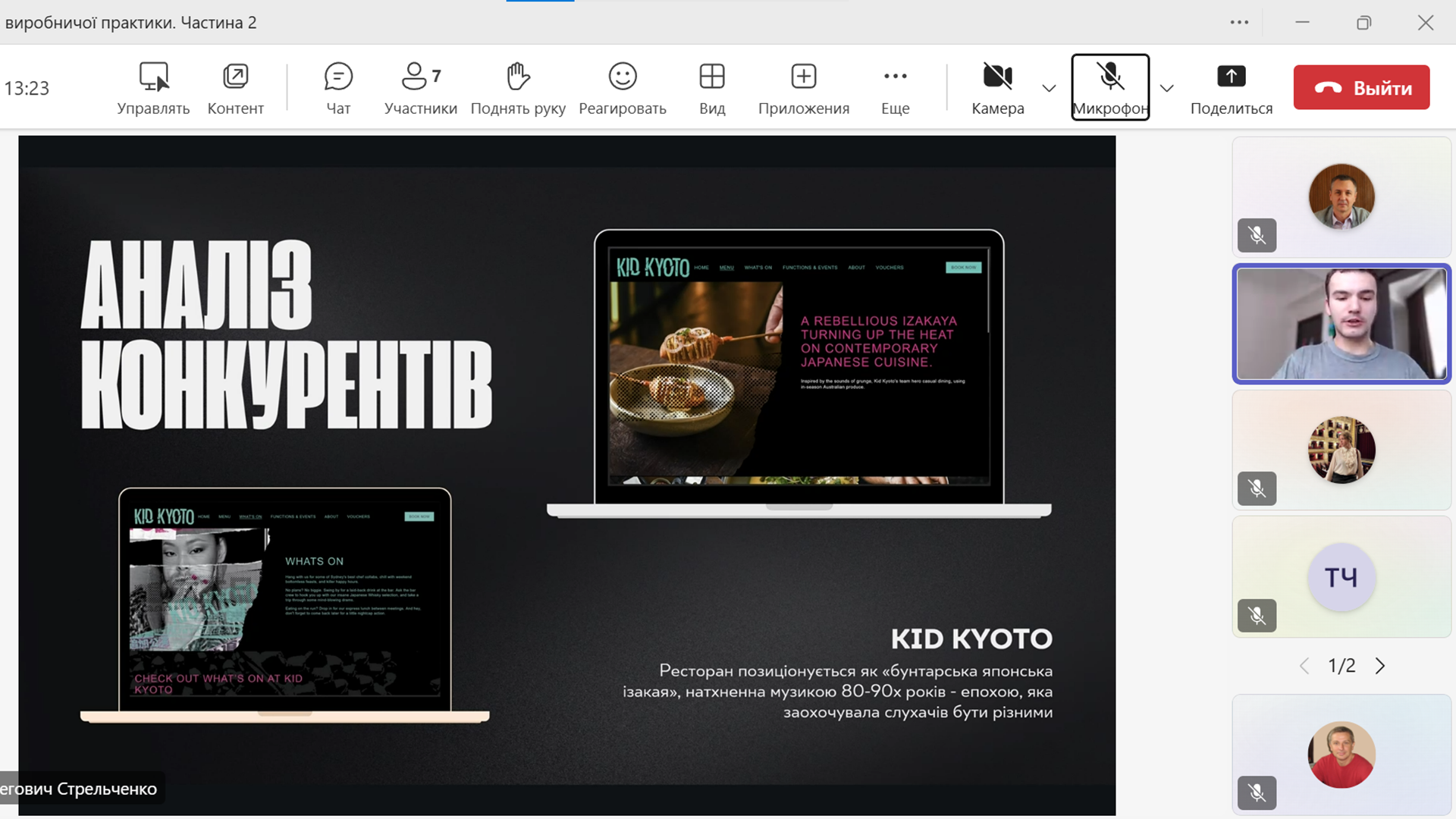This screenshot has width=1456, height=819.
Task: Open the Chat panel icon
Action: (338, 77)
